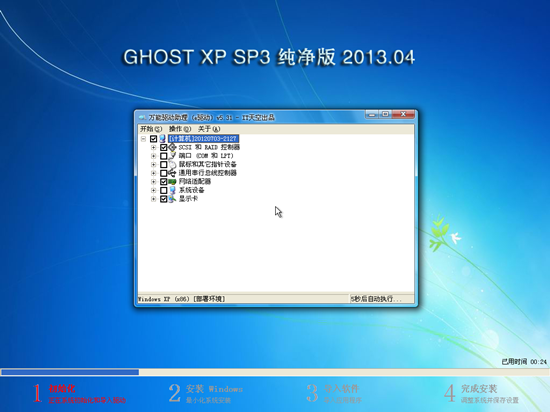550x412 pixels.
Task: Collapse the computer root tree node
Action: click(143, 139)
